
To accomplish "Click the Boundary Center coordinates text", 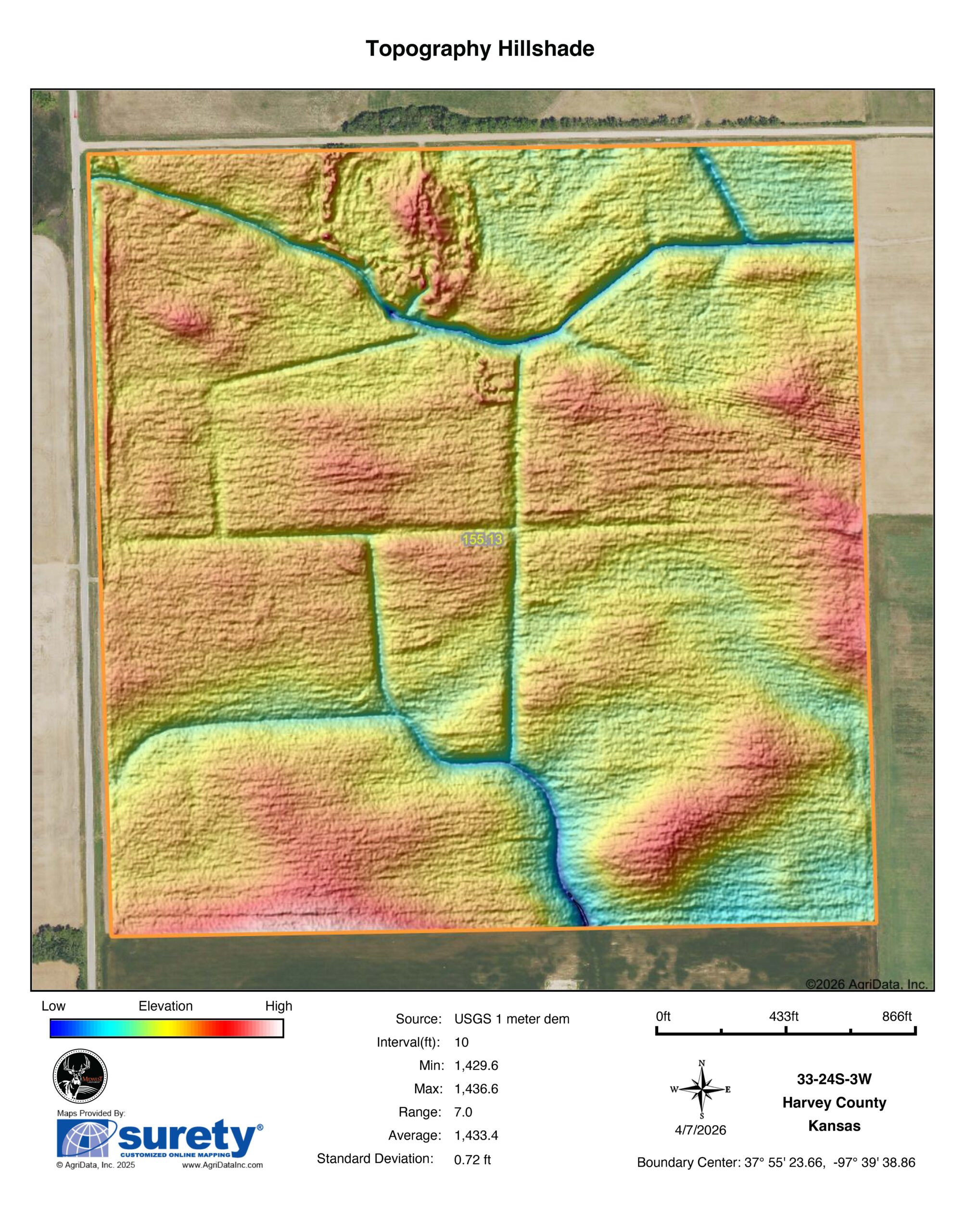I will (x=776, y=1163).
